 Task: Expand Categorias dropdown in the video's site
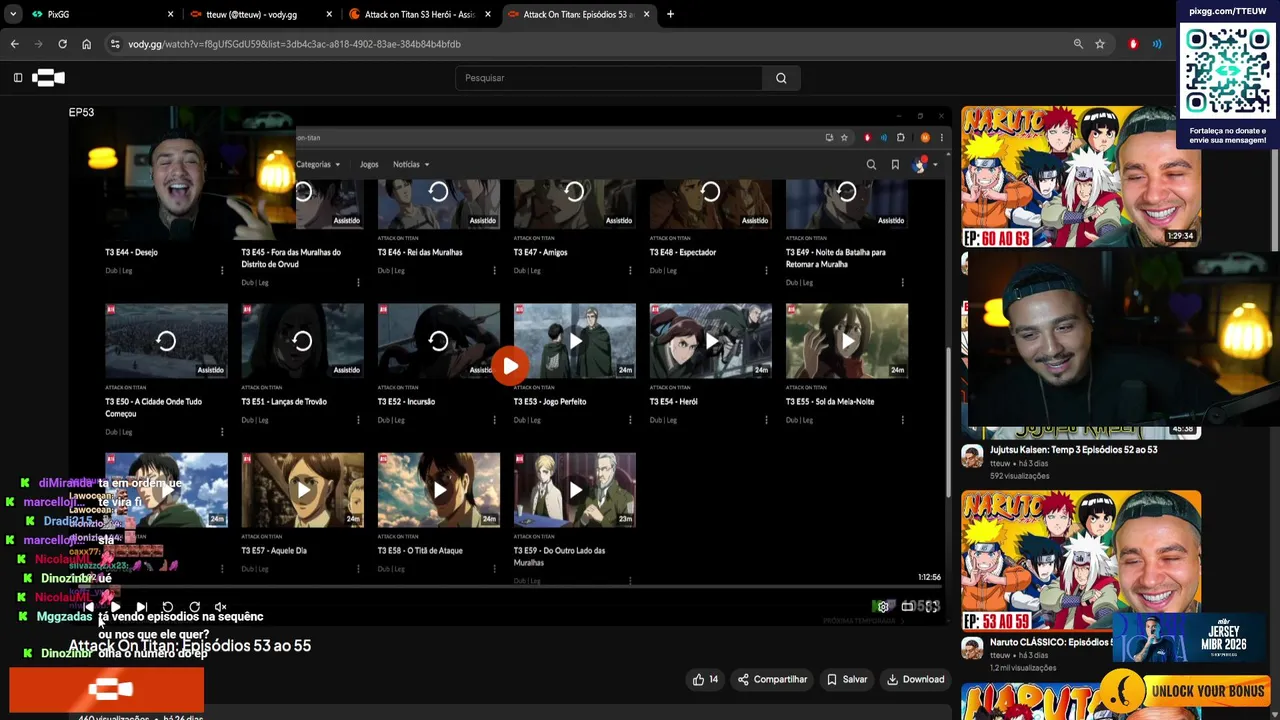tap(318, 164)
